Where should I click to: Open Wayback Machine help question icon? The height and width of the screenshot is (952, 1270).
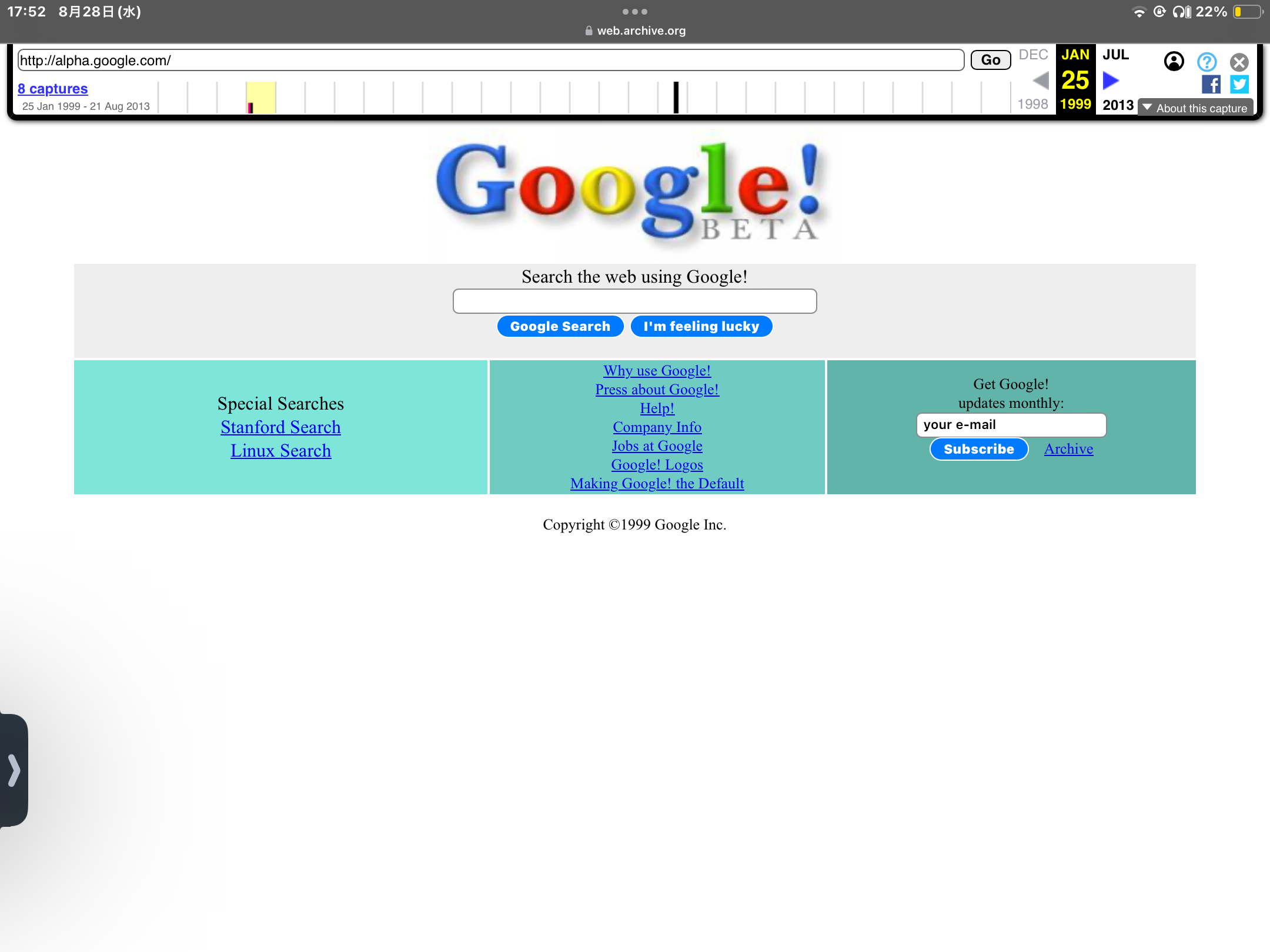[x=1206, y=62]
